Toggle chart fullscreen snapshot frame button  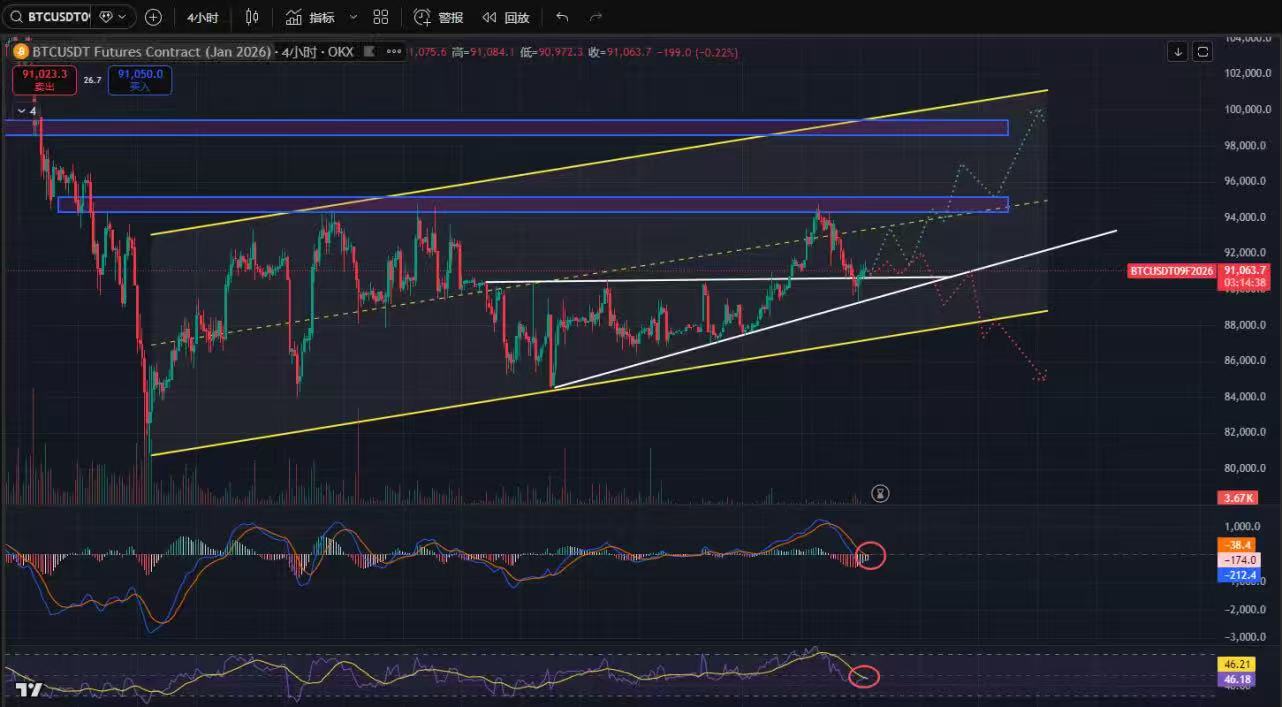coord(1203,51)
